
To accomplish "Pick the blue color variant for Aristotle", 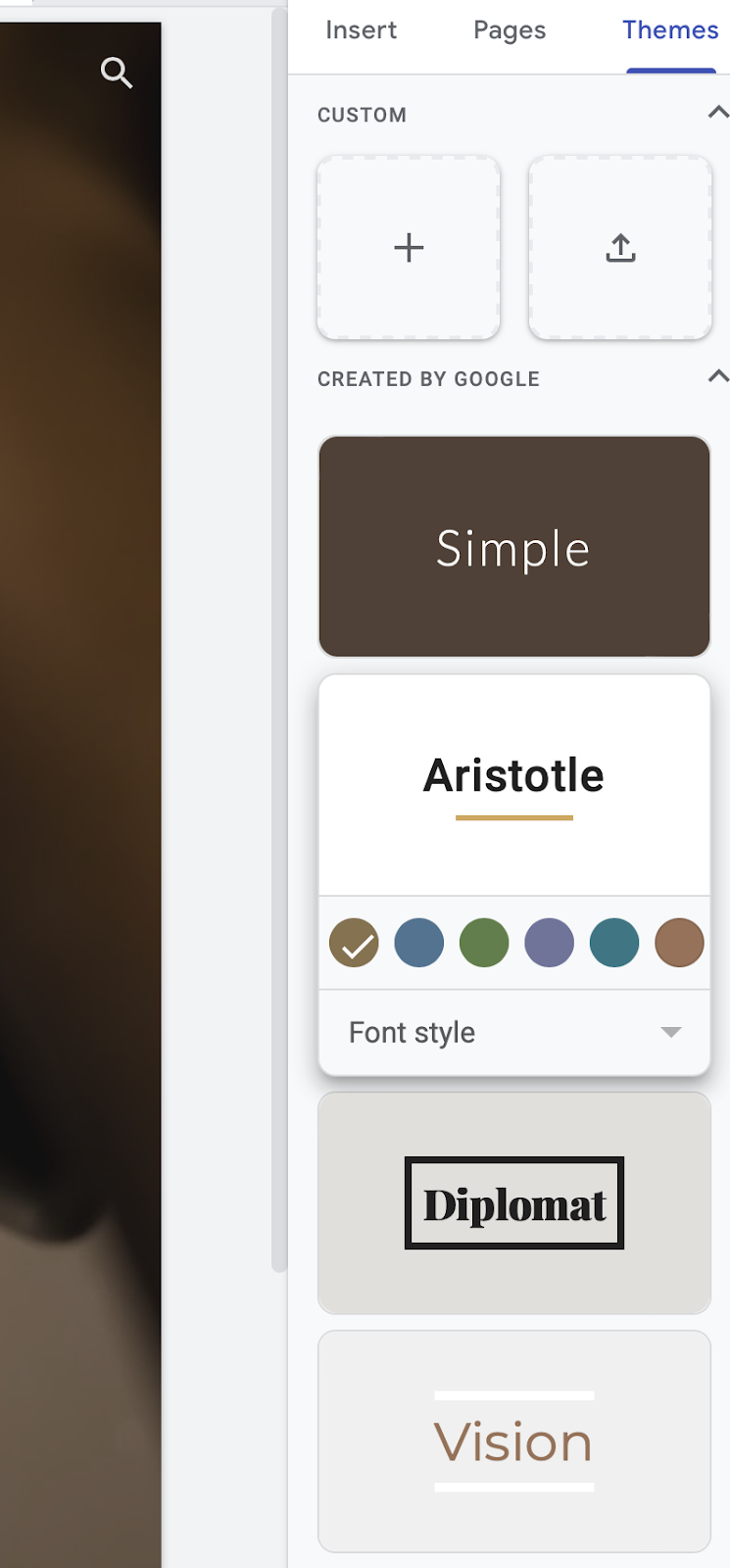I will tap(418, 942).
